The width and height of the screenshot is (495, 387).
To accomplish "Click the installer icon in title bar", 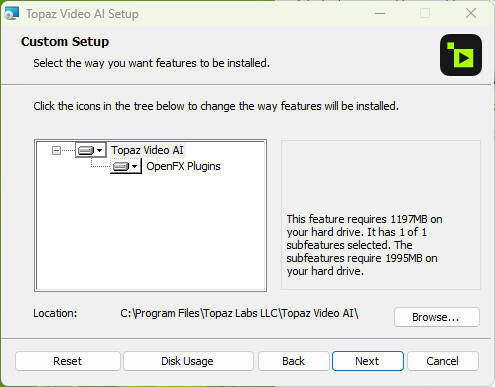I will [12, 14].
